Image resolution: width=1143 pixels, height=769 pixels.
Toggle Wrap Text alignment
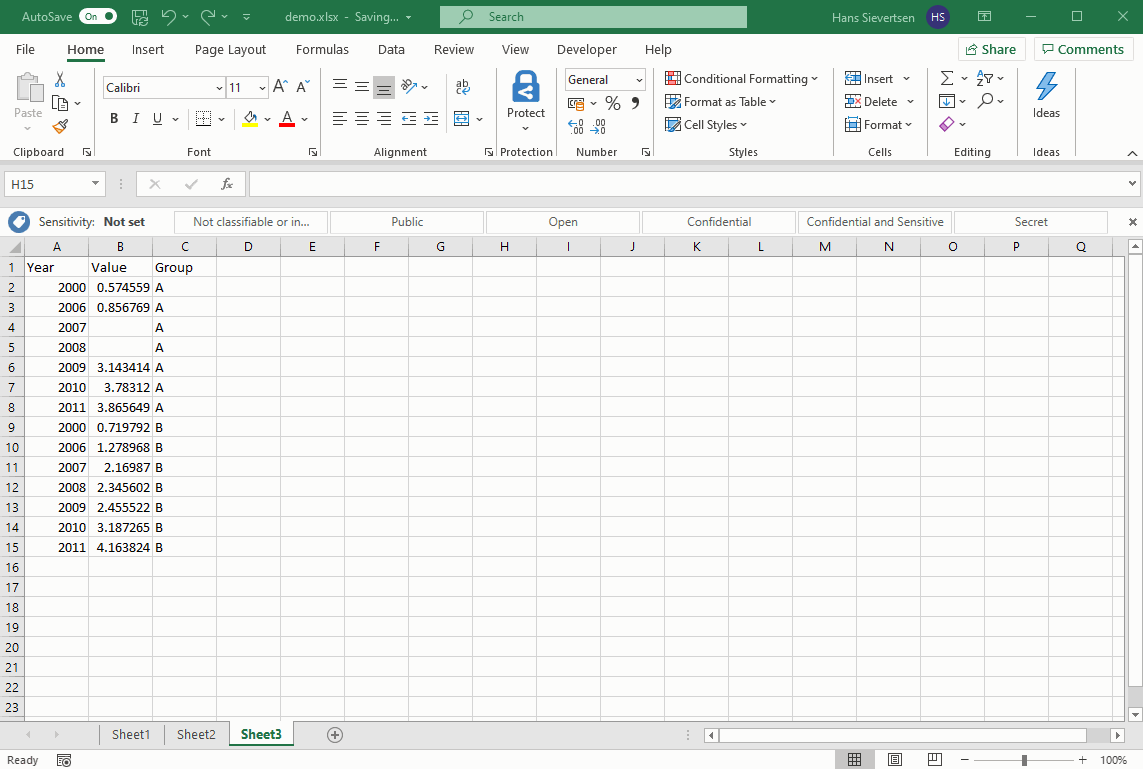[462, 87]
